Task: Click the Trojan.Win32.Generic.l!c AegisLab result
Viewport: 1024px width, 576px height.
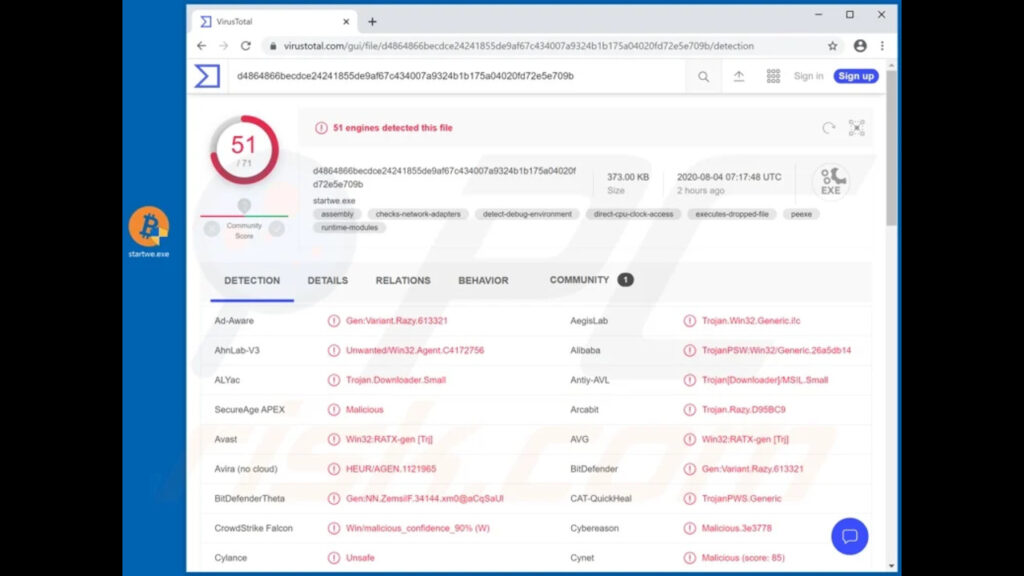Action: coord(751,321)
